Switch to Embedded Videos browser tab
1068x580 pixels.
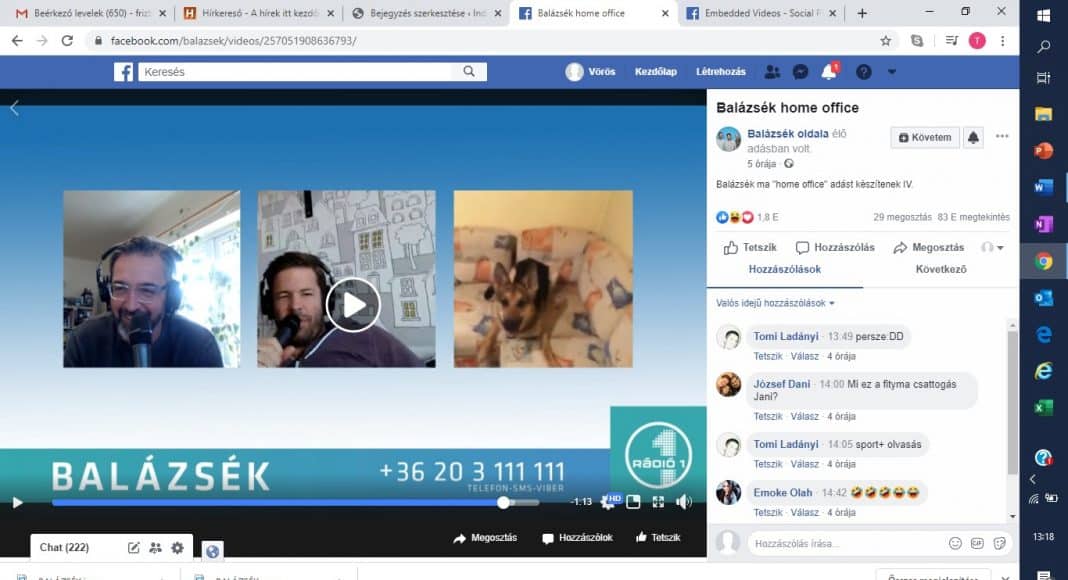761,13
